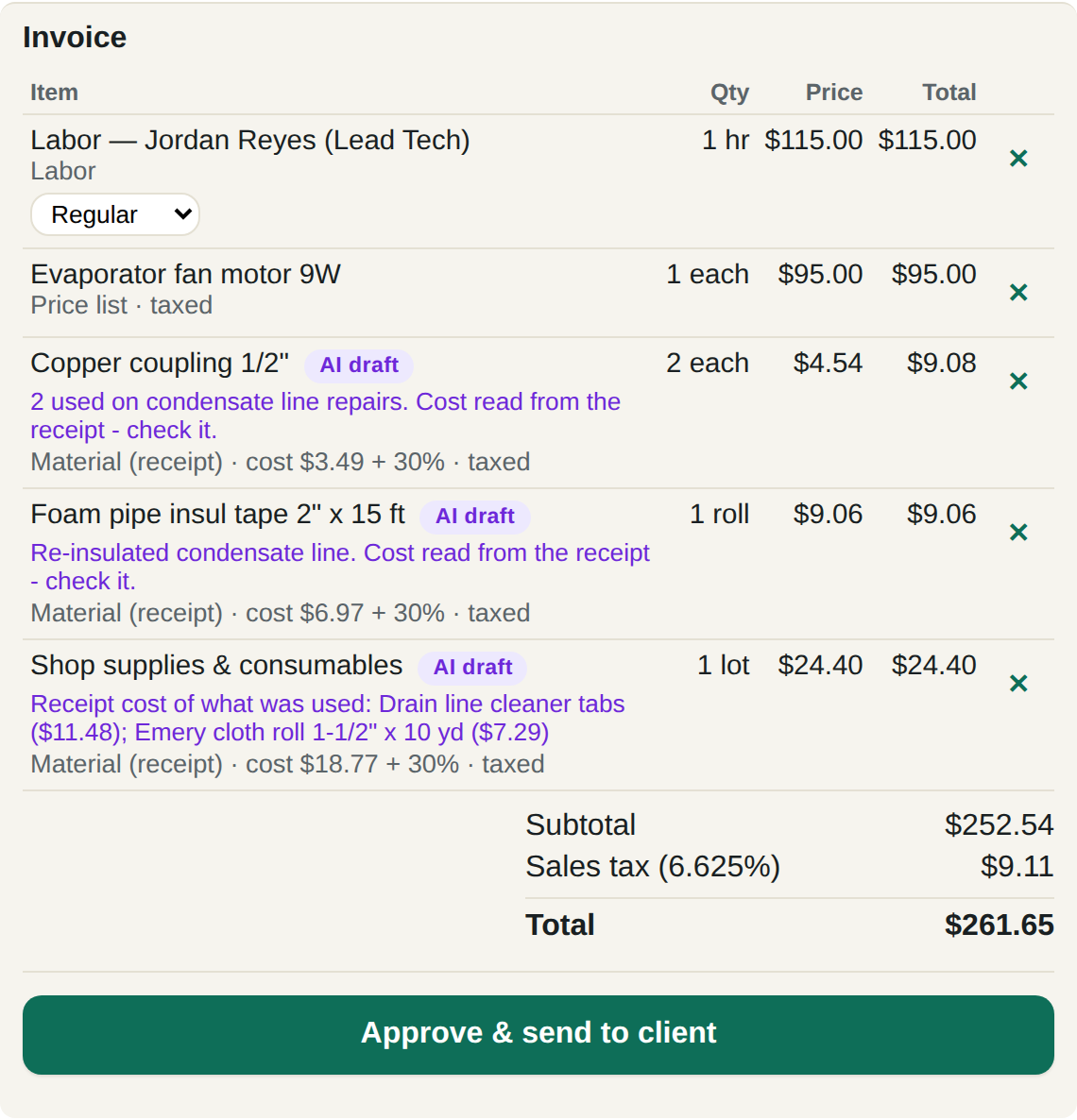This screenshot has width=1077, height=1120.
Task: Delete the Copper coupling 1/2" line item
Action: click(1018, 381)
